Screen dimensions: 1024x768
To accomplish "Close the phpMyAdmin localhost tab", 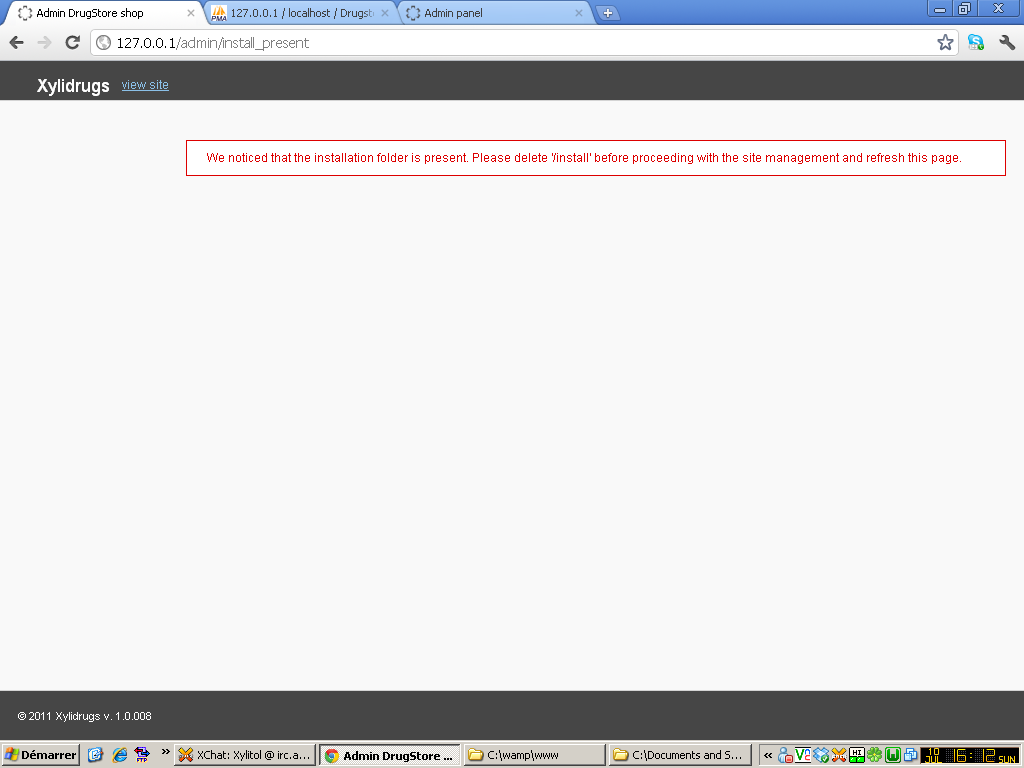I will (385, 13).
